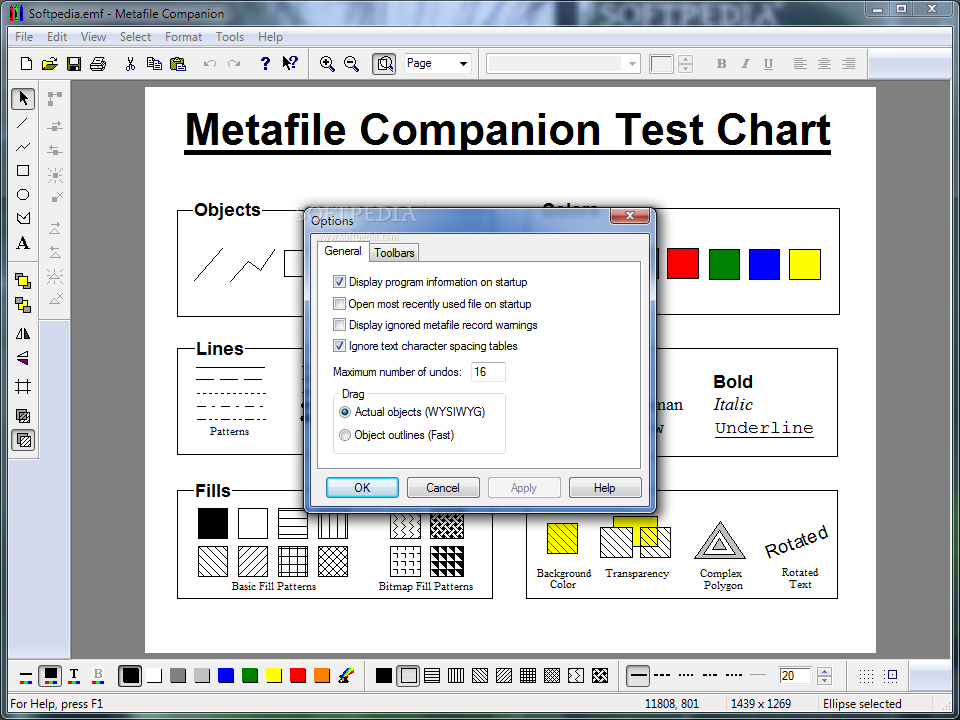The width and height of the screenshot is (960, 720).
Task: Toggle the zoom to page icon
Action: pyautogui.click(x=384, y=63)
